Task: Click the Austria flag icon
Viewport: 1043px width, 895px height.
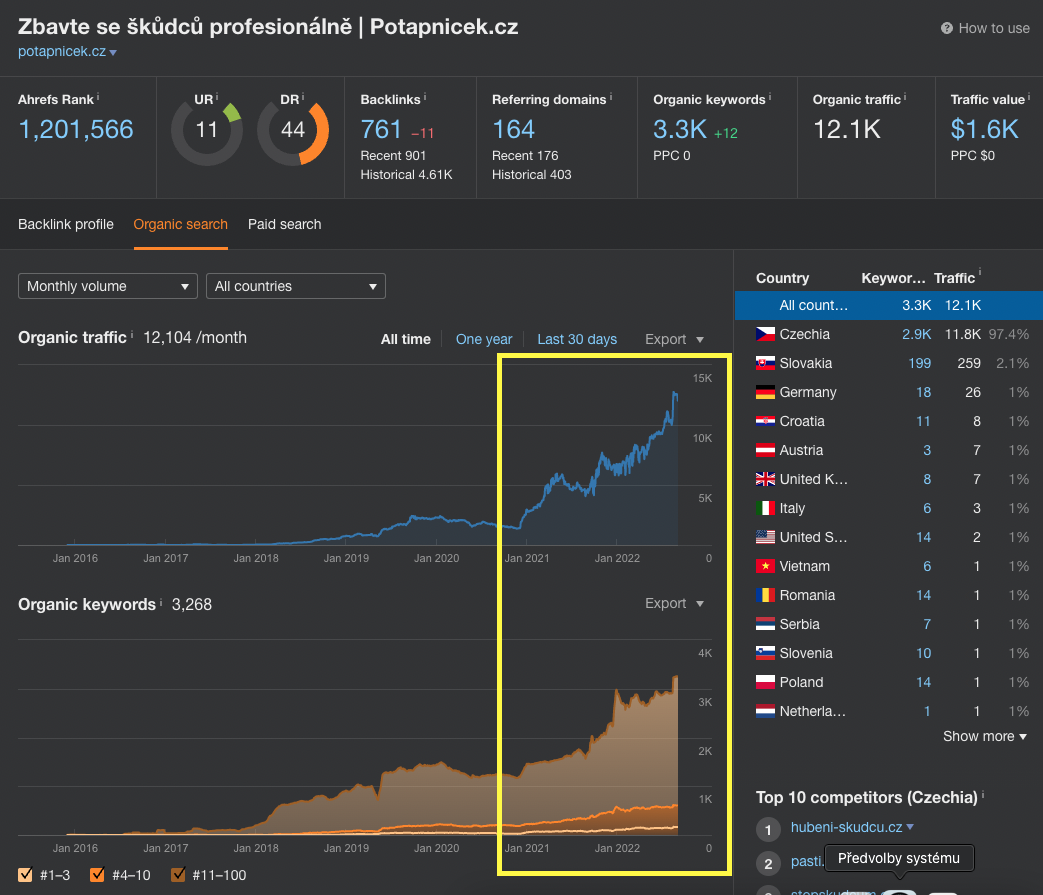Action: [x=765, y=450]
